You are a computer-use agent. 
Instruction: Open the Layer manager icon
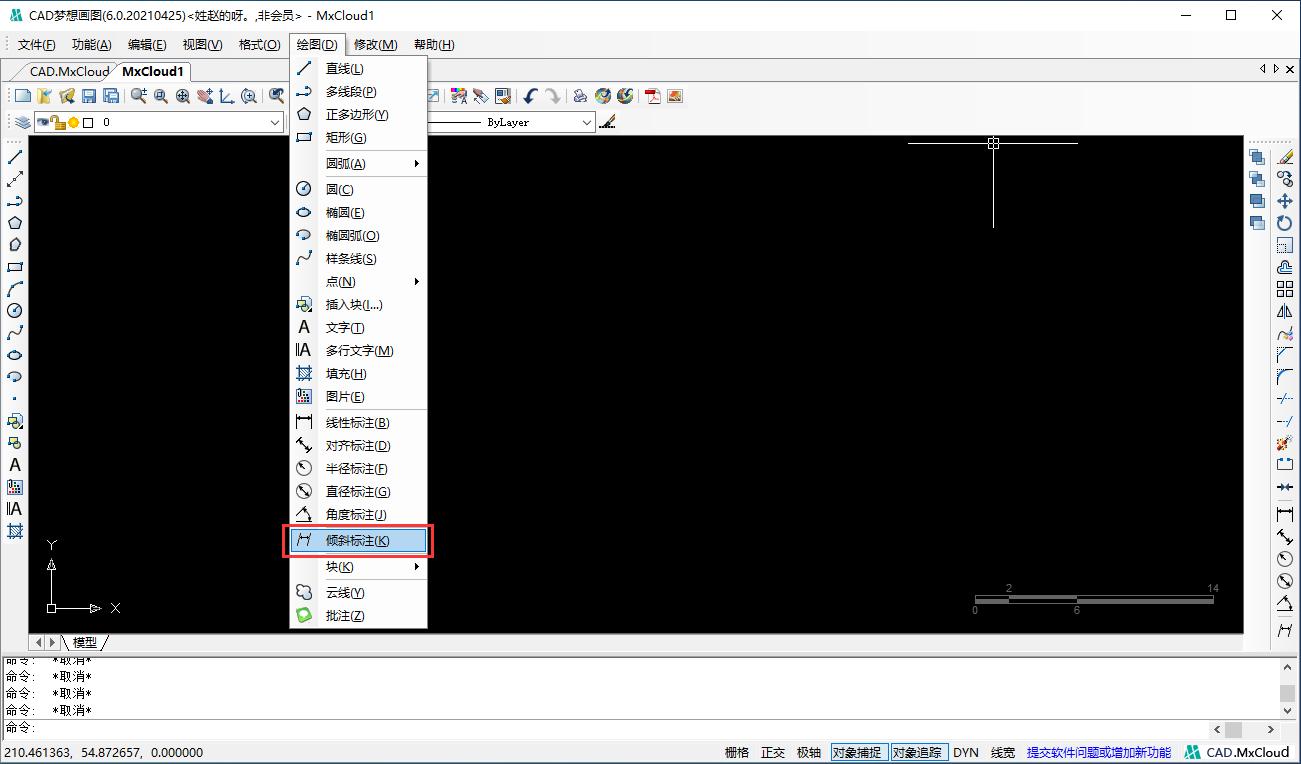(x=22, y=122)
